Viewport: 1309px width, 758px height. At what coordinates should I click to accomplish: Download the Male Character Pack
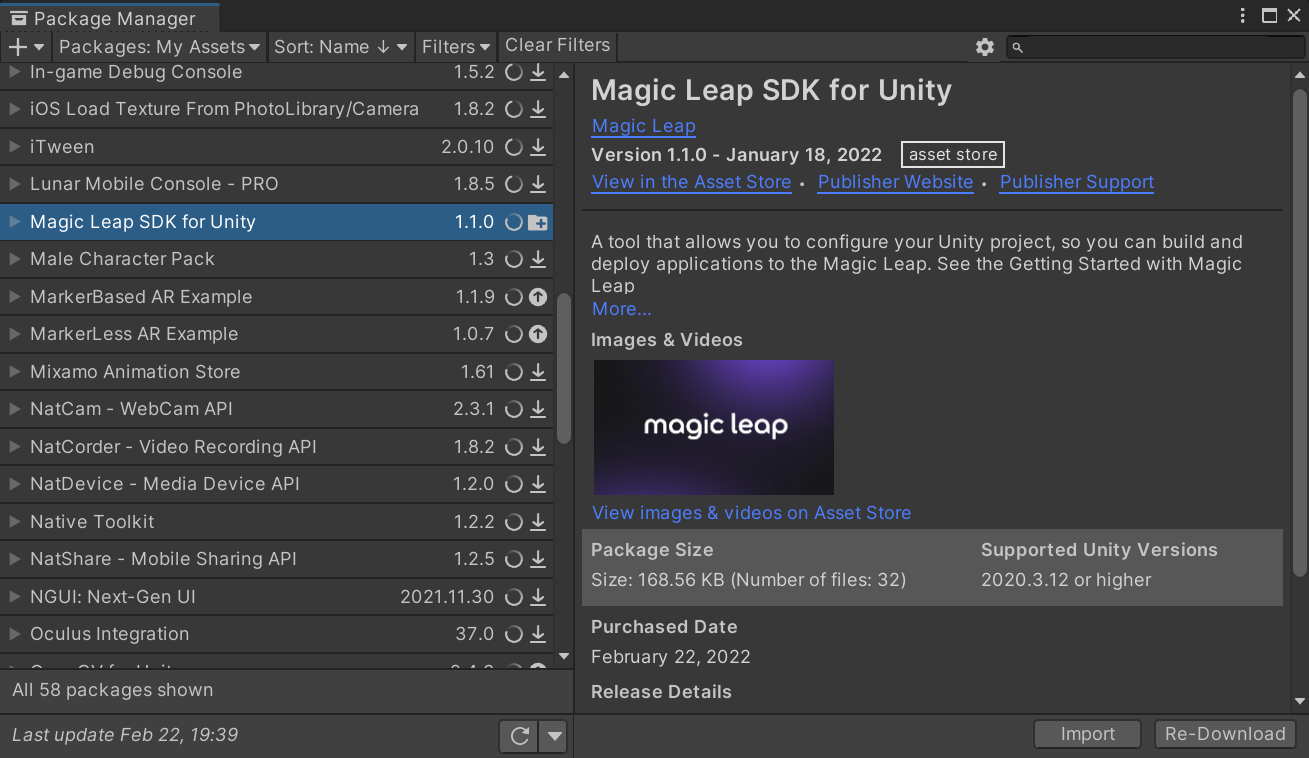coord(538,259)
